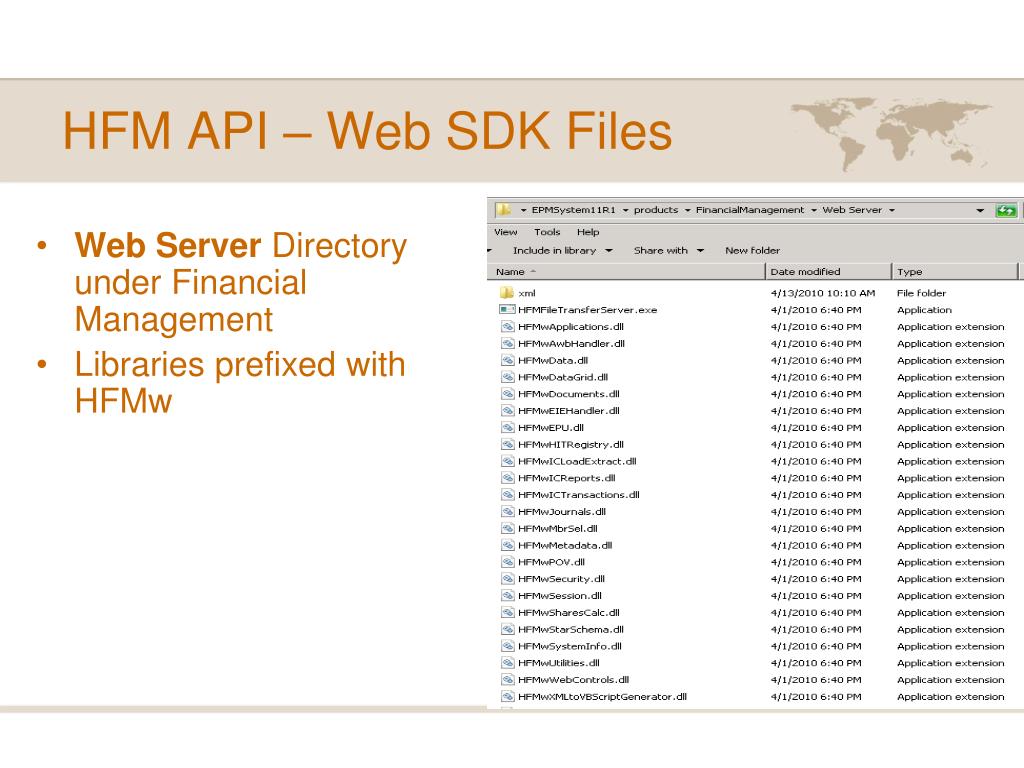This screenshot has width=1024, height=768.
Task: Expand dropdown arrow after products breadcrumb
Action: (x=687, y=210)
